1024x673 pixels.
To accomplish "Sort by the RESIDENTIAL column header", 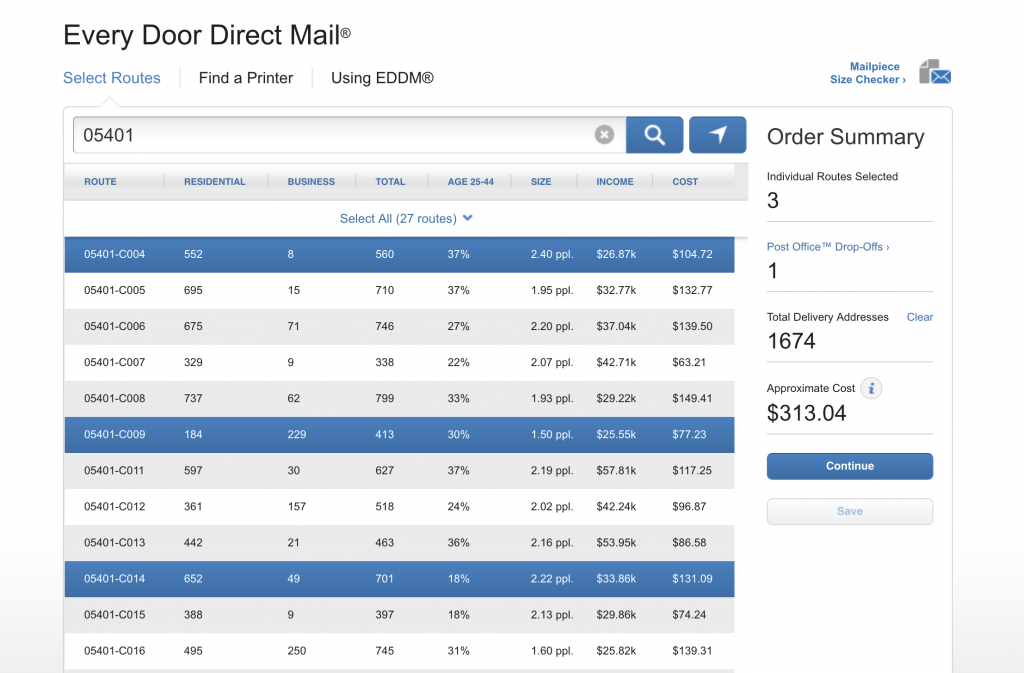I will (x=215, y=181).
